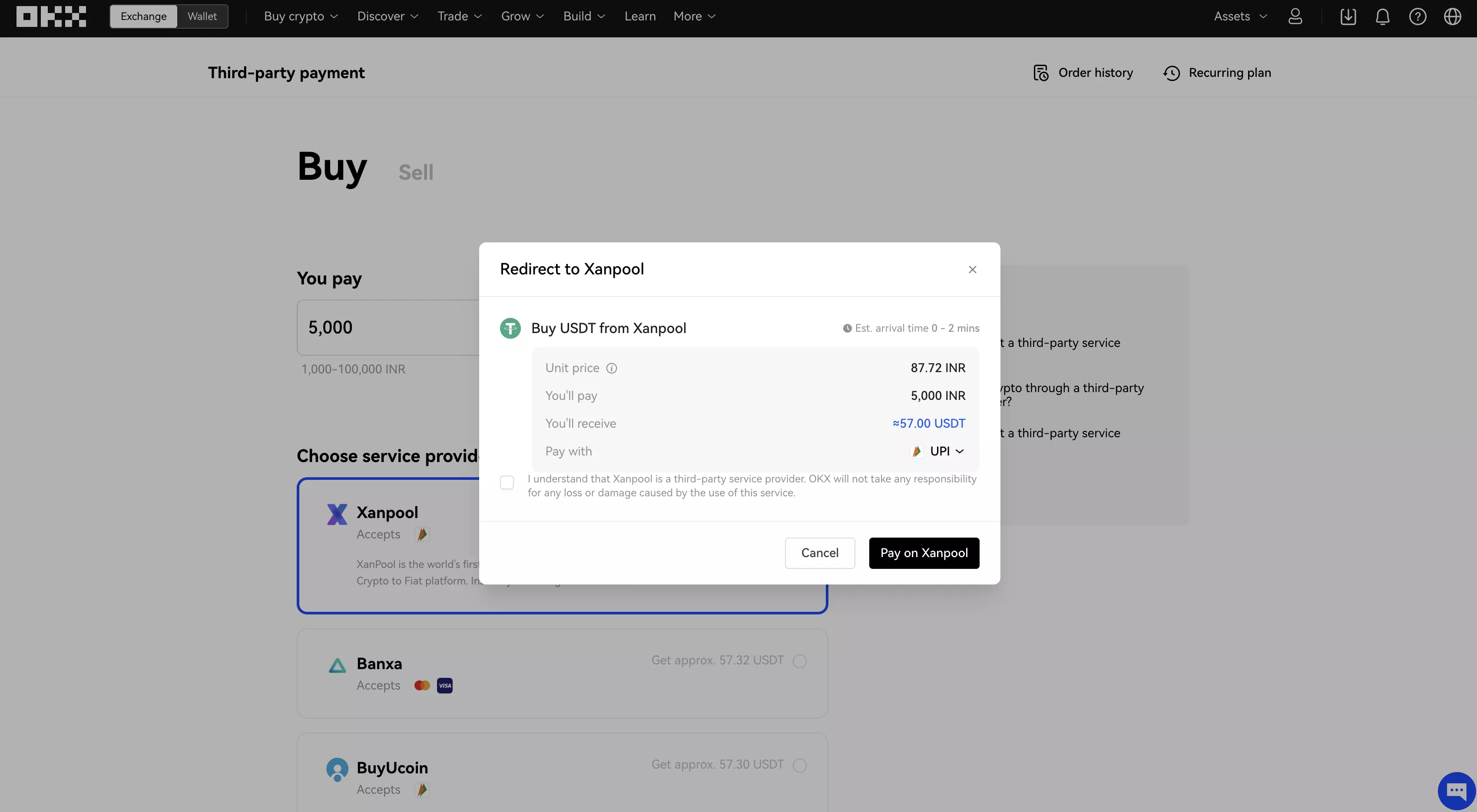
Task: Click the UPI icon under BuyUcoin Accepts
Action: [422, 790]
